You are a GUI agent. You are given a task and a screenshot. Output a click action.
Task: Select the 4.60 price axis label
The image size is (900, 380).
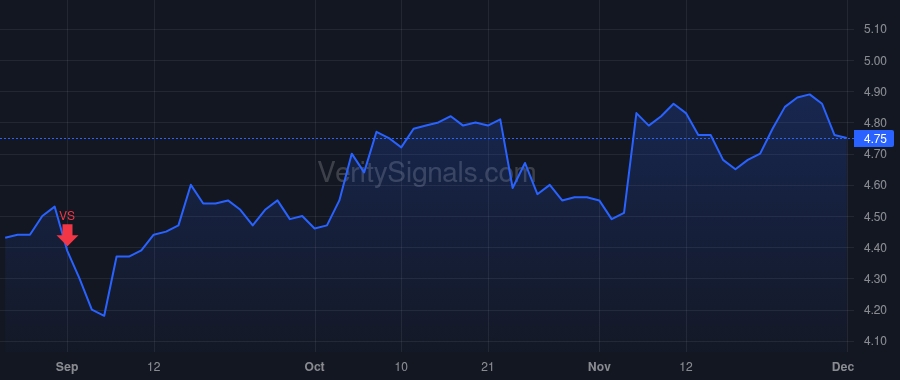tap(875, 185)
